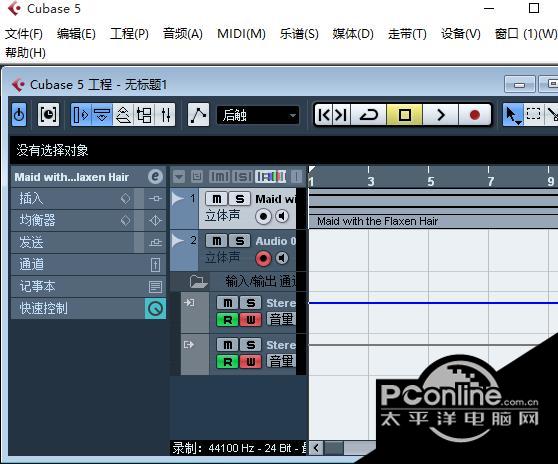Open the 走带(T) menu
558x464 pixels.
coord(407,34)
